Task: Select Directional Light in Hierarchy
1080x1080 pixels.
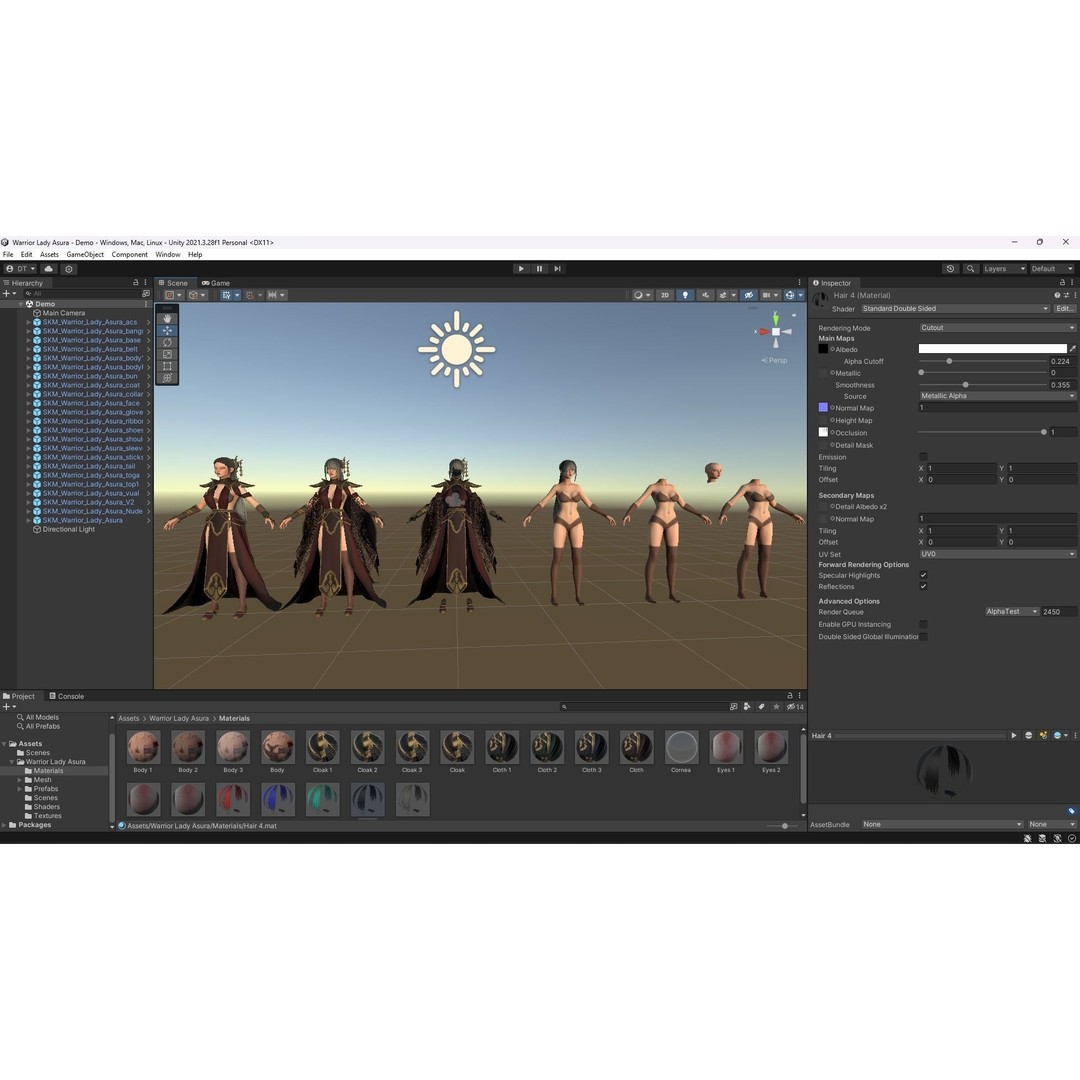Action: (x=68, y=530)
